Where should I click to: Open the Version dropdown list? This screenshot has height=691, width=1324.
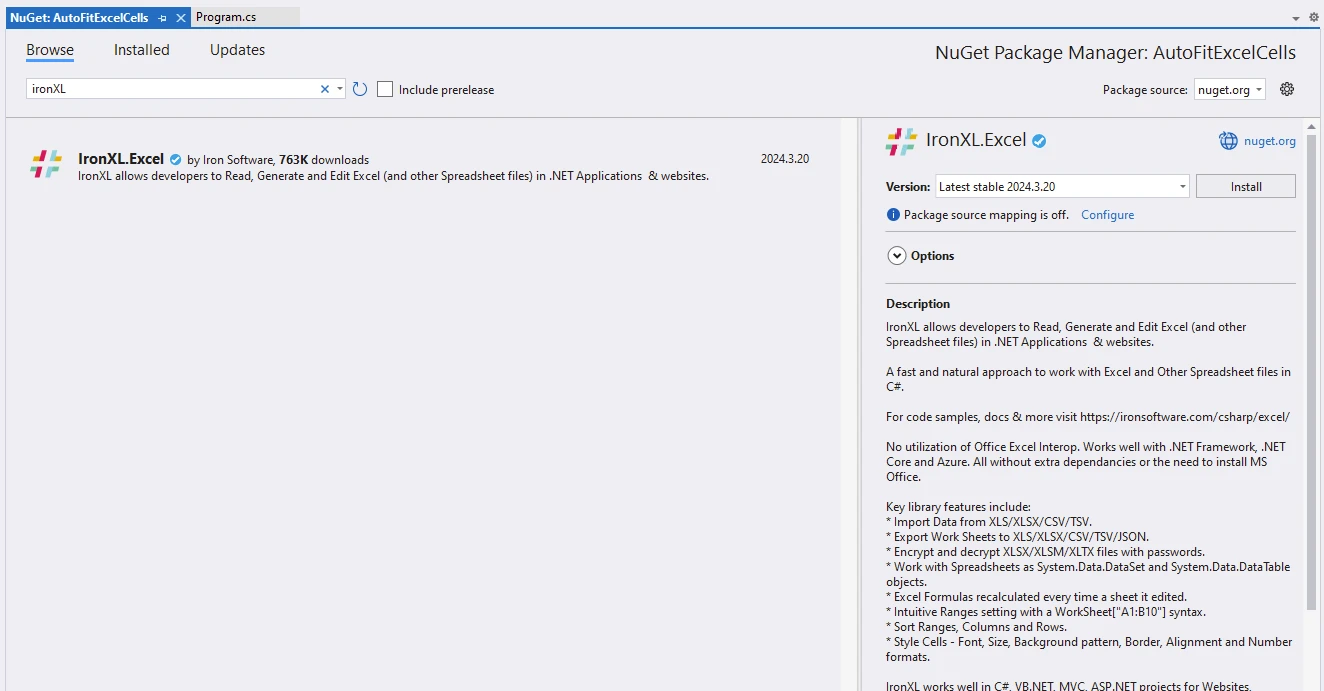click(x=1183, y=187)
